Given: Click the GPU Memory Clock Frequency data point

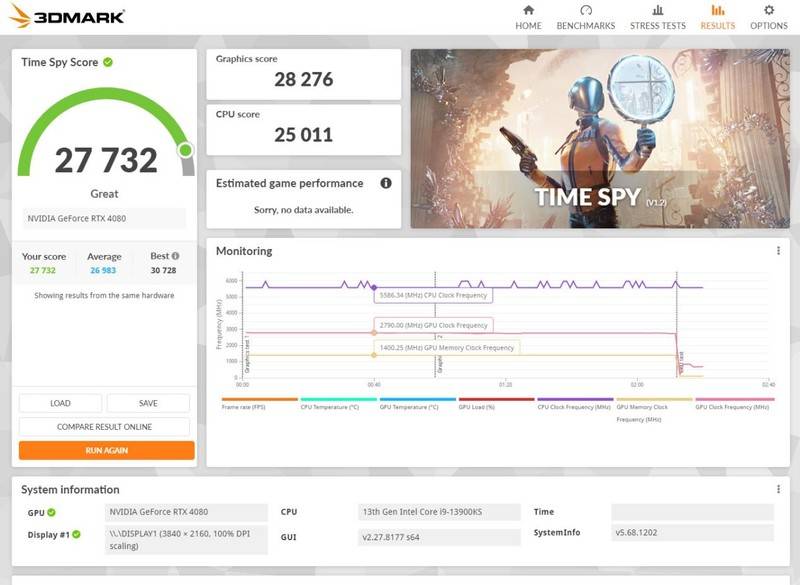Looking at the screenshot, I should pyautogui.click(x=374, y=355).
